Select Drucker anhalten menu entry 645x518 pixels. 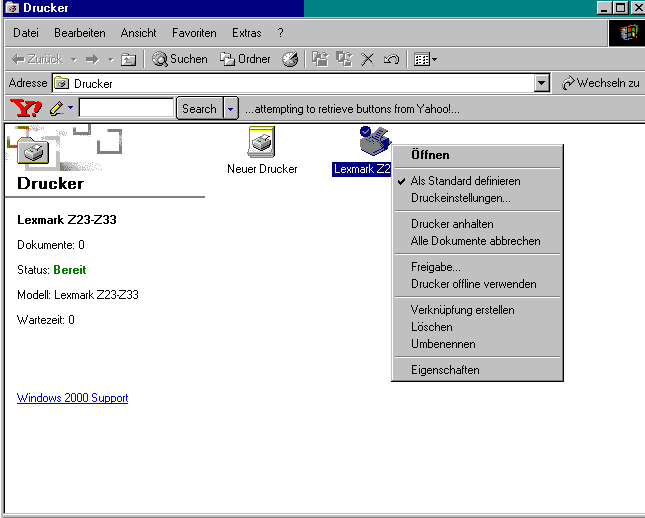(477, 224)
